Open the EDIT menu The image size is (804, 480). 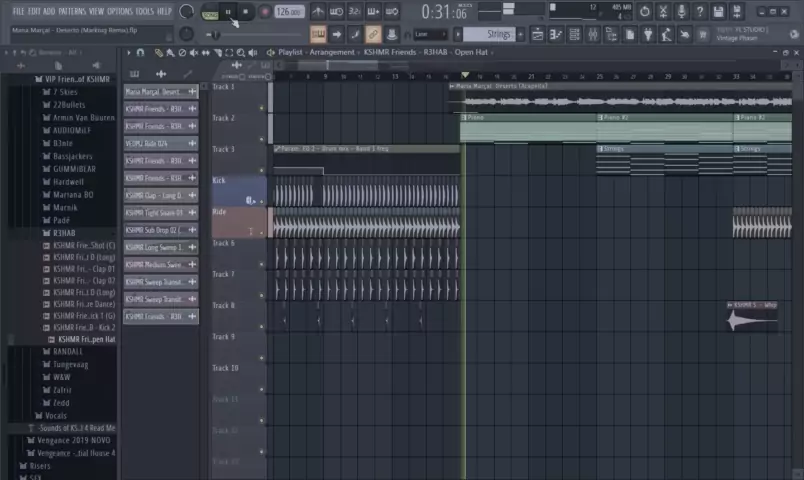point(34,11)
